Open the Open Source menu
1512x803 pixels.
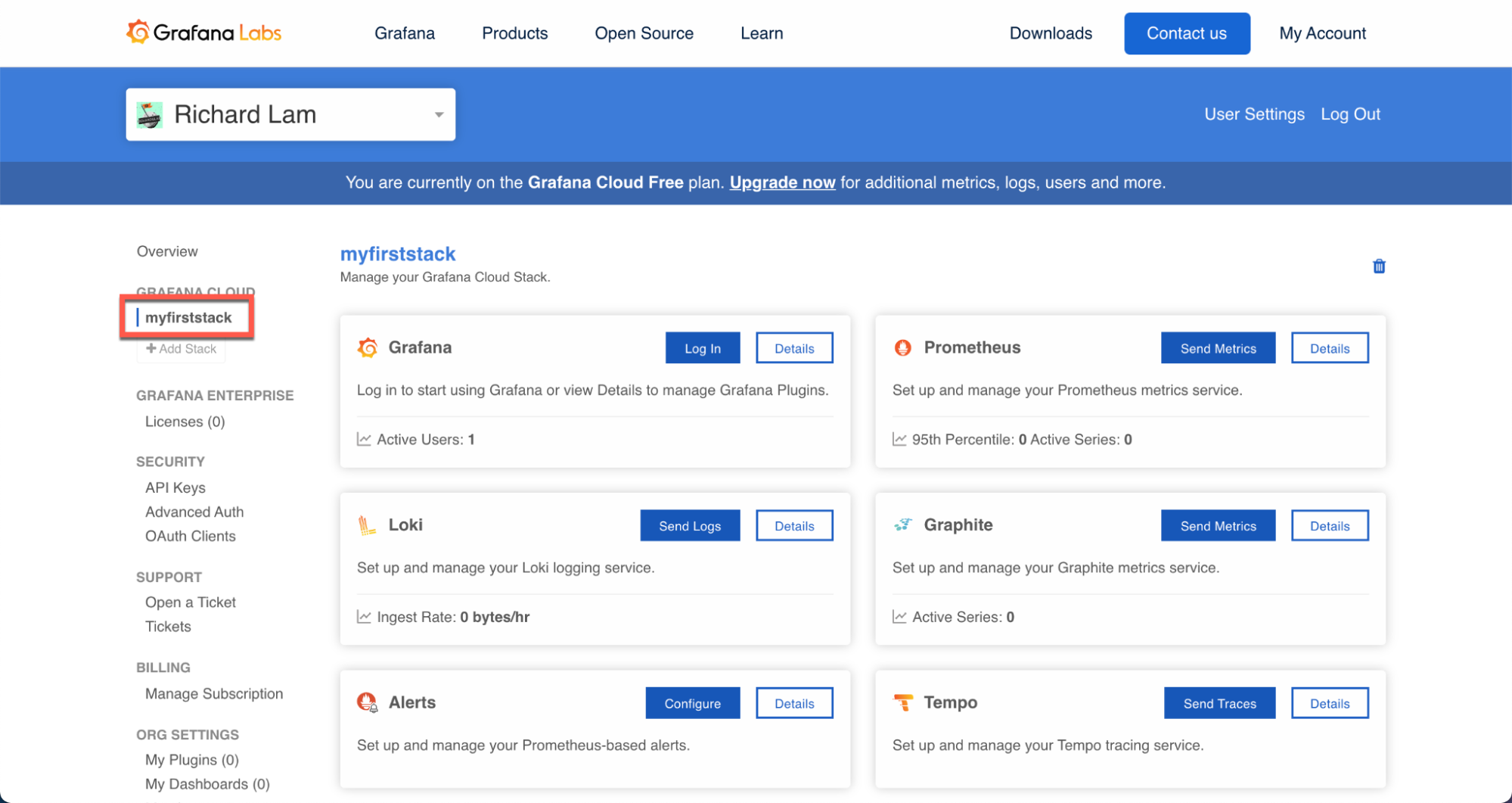click(x=644, y=33)
